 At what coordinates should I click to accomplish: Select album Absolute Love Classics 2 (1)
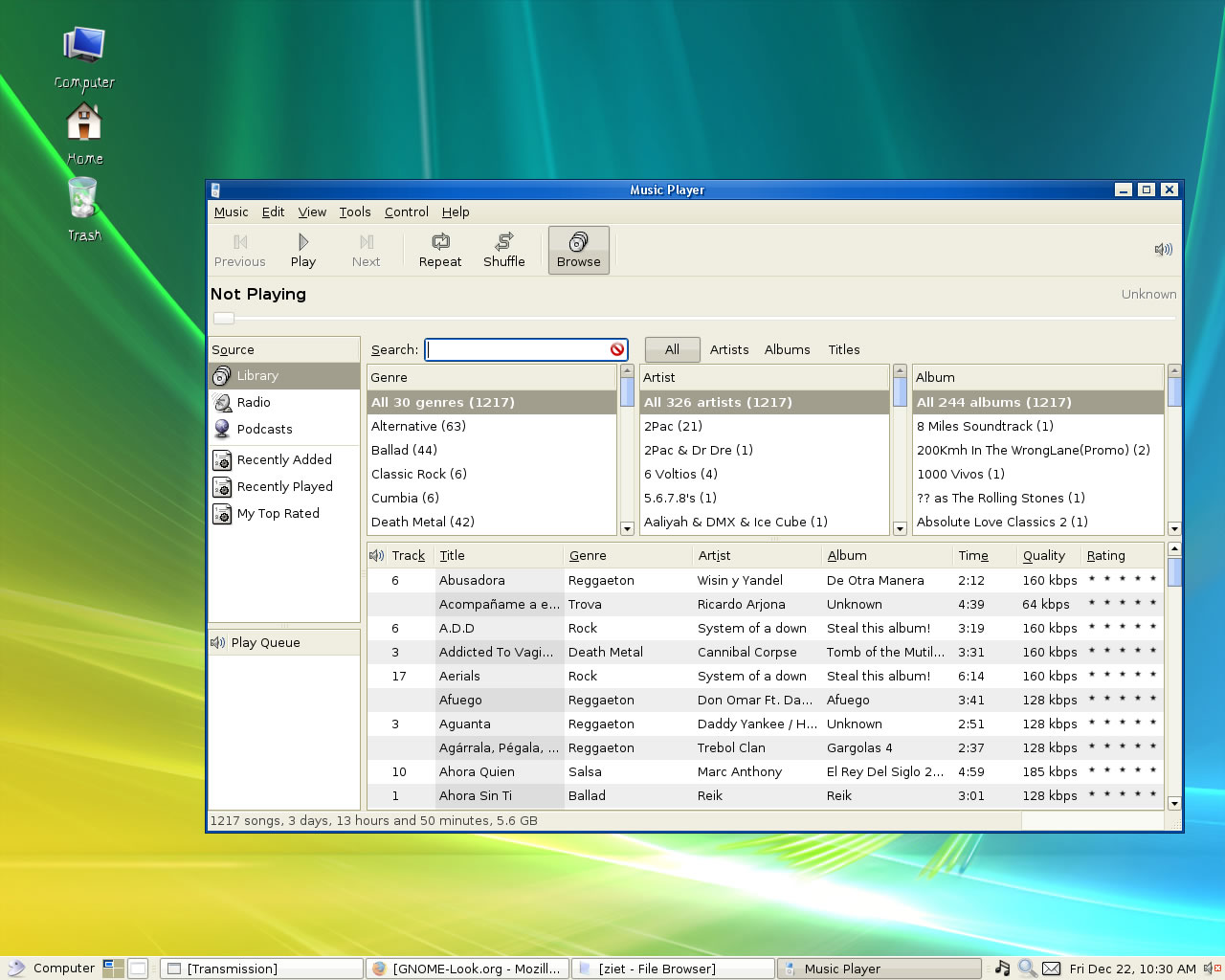1038,522
